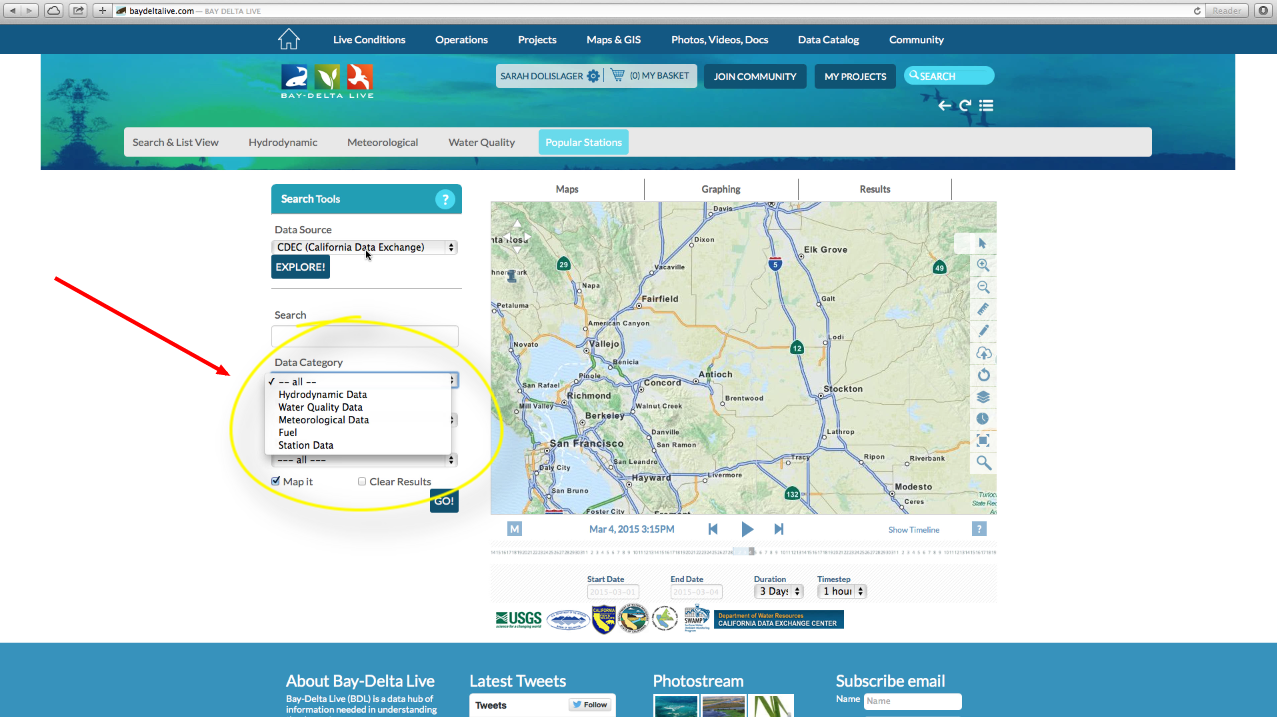Open user settings gear icon
The image size is (1277, 717).
click(x=593, y=76)
